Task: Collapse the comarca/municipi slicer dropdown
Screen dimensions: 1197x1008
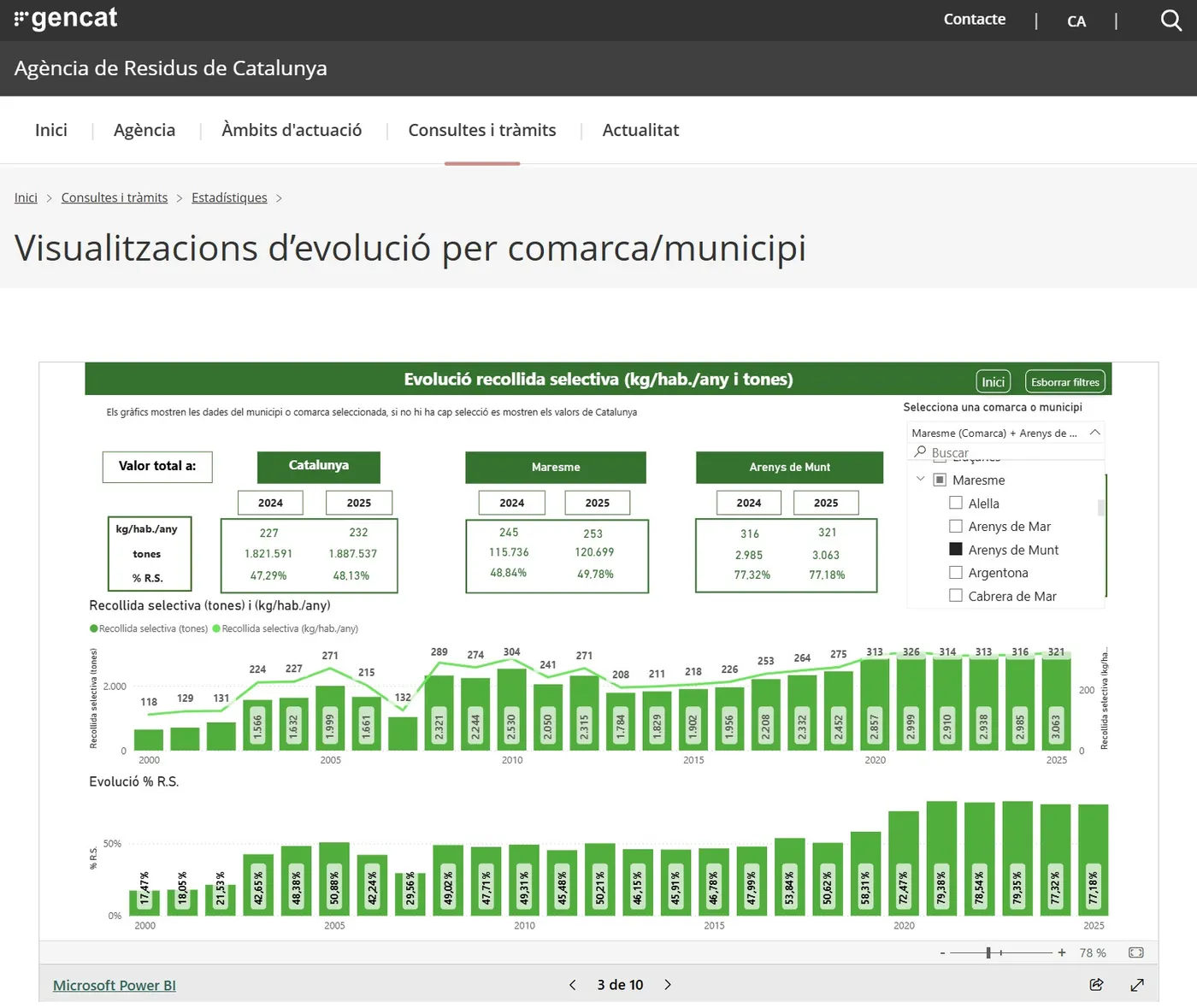Action: pyautogui.click(x=1094, y=433)
